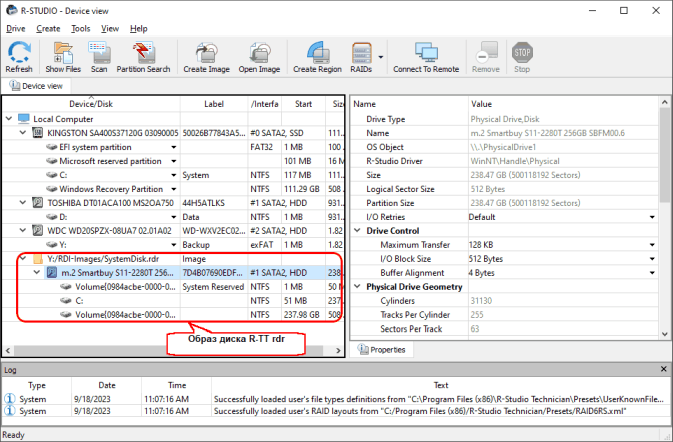Viewport: 673px width, 442px height.
Task: Open the Tools menu
Action: tap(81, 29)
